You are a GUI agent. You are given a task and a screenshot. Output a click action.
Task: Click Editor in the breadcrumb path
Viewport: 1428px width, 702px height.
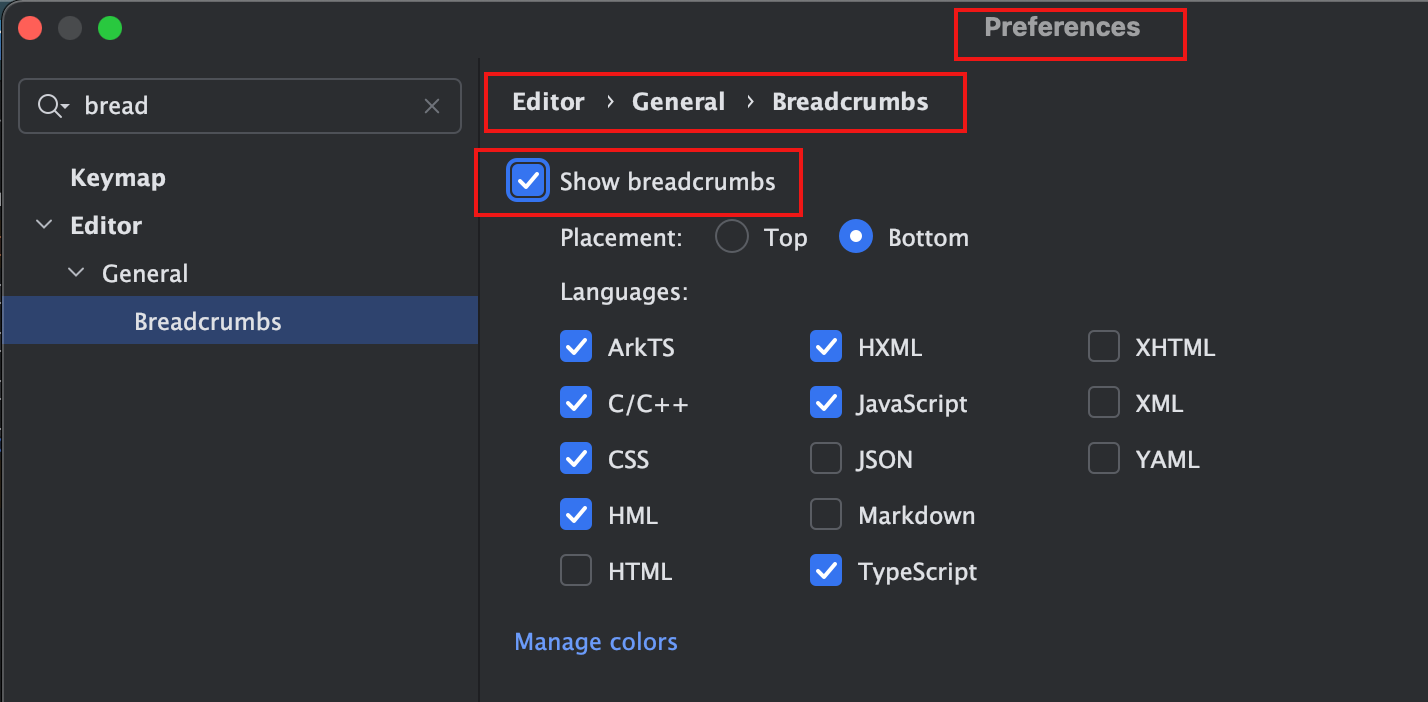coord(548,102)
